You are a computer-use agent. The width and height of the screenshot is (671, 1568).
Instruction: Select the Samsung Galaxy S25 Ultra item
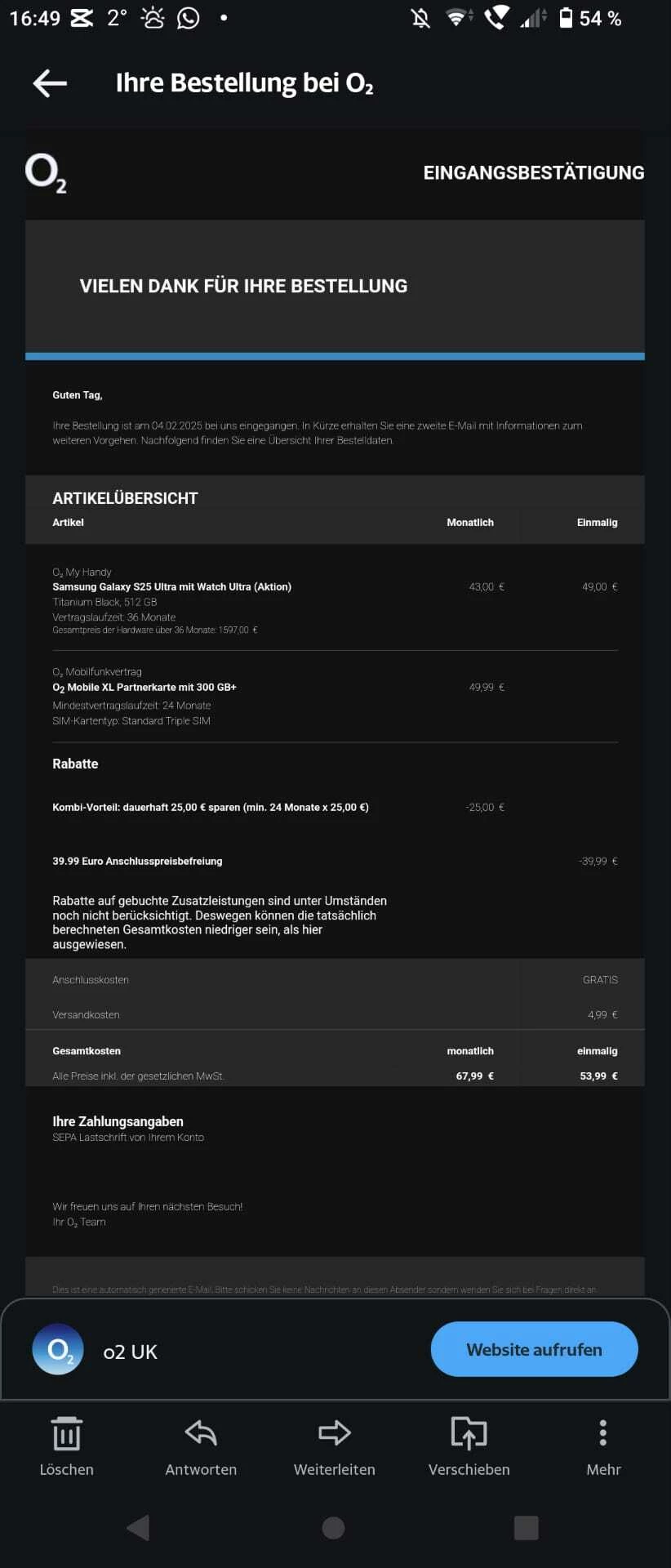(171, 587)
